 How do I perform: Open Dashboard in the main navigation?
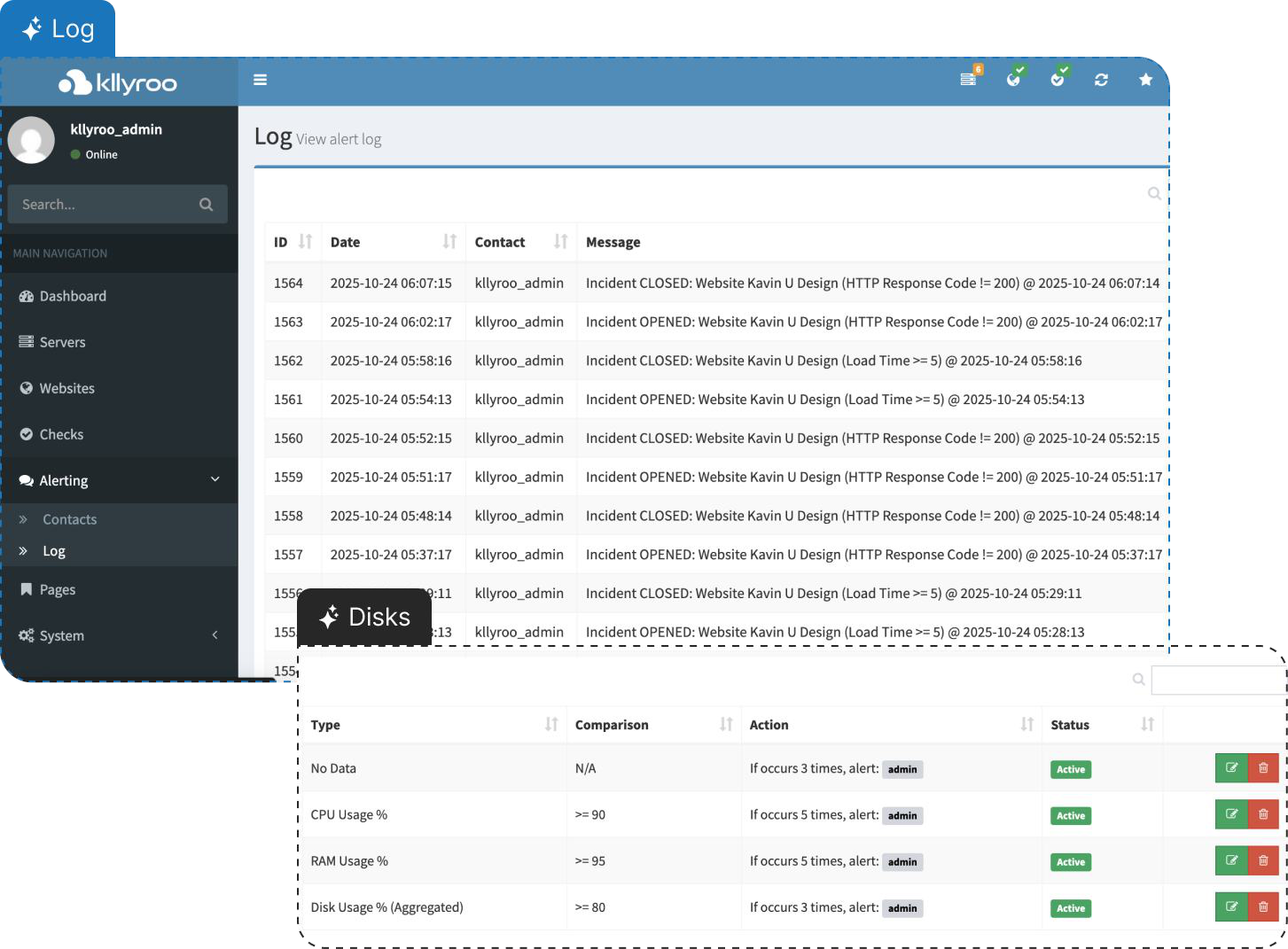pyautogui.click(x=119, y=296)
